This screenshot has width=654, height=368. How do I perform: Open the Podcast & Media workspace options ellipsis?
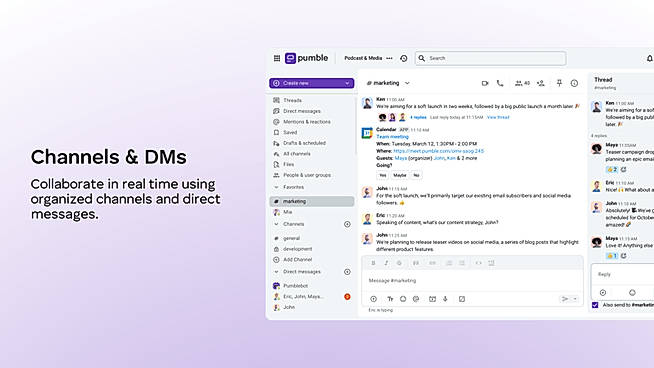click(x=389, y=58)
